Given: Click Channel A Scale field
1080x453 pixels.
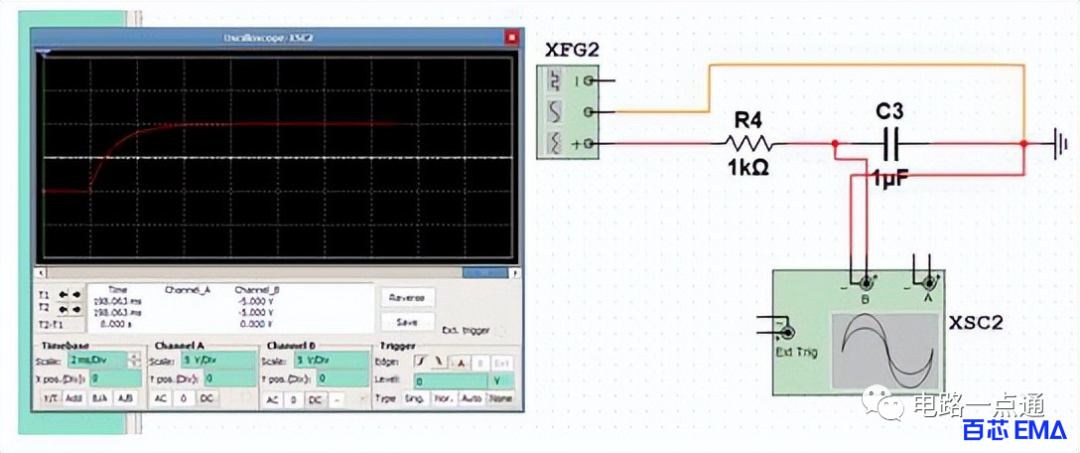Looking at the screenshot, I should click(x=218, y=360).
